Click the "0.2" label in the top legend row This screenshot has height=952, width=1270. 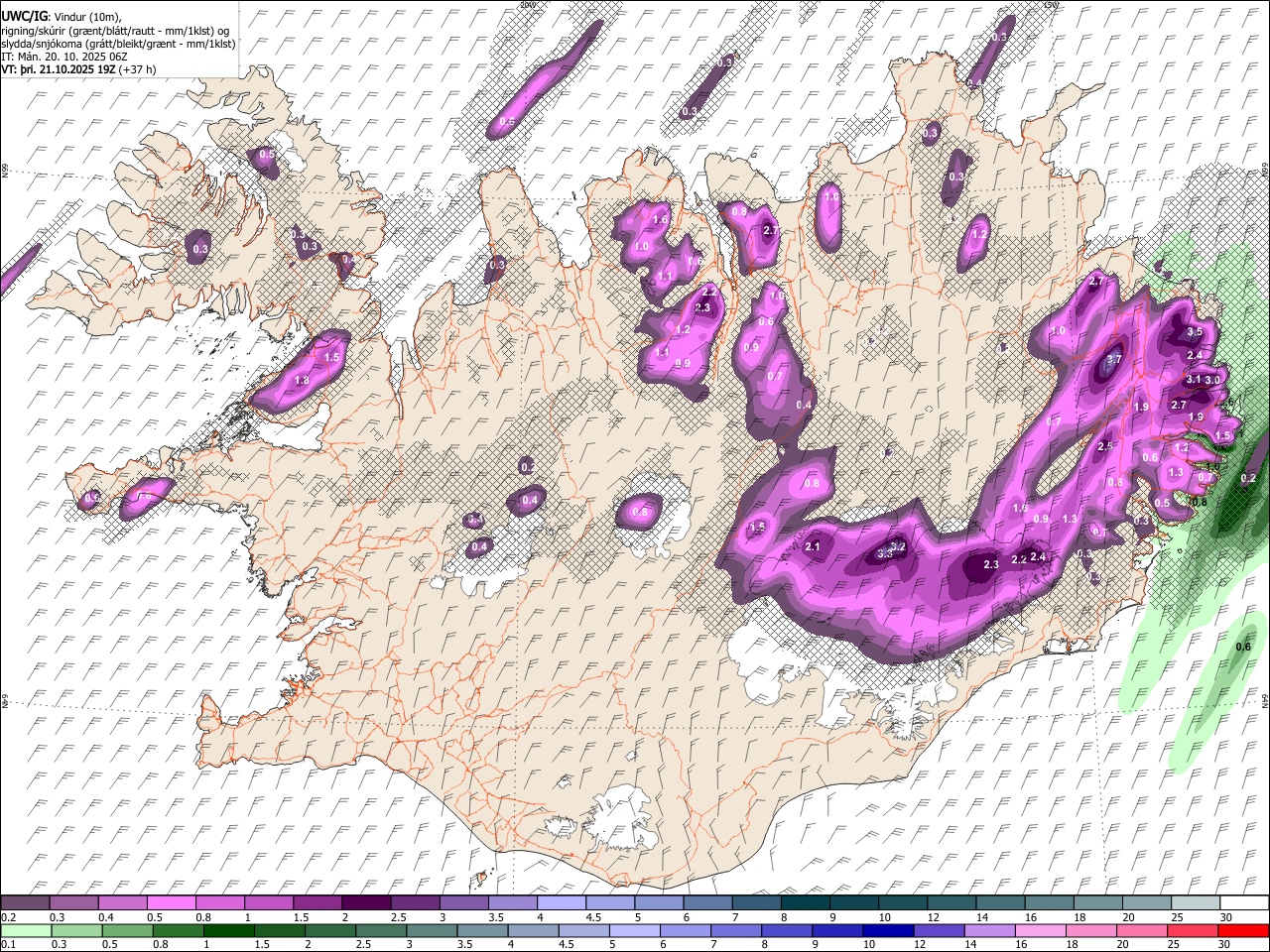[x=8, y=917]
